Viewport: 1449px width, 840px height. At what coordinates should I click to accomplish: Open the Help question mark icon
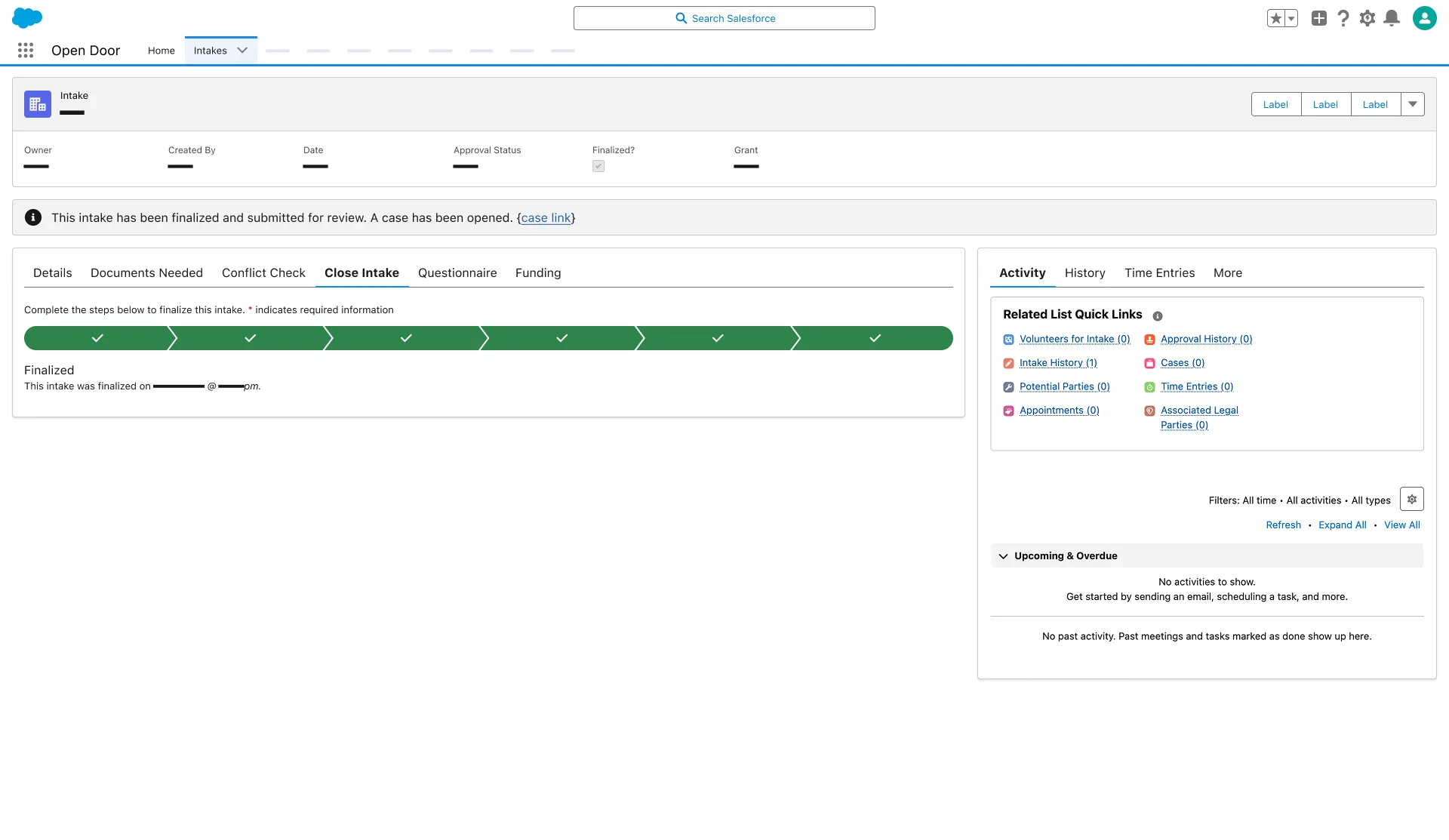(1343, 18)
